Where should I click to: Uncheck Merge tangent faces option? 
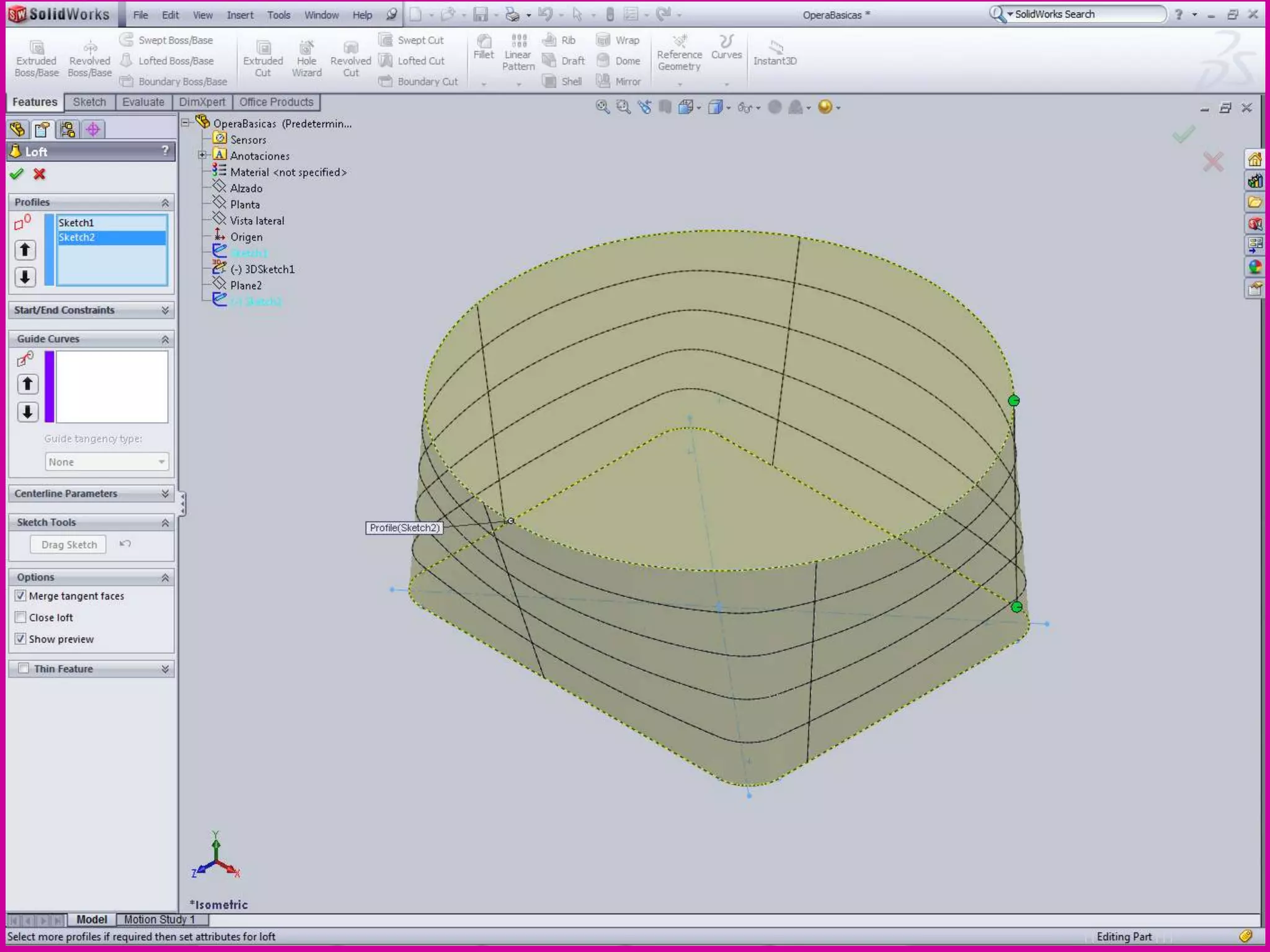20,596
